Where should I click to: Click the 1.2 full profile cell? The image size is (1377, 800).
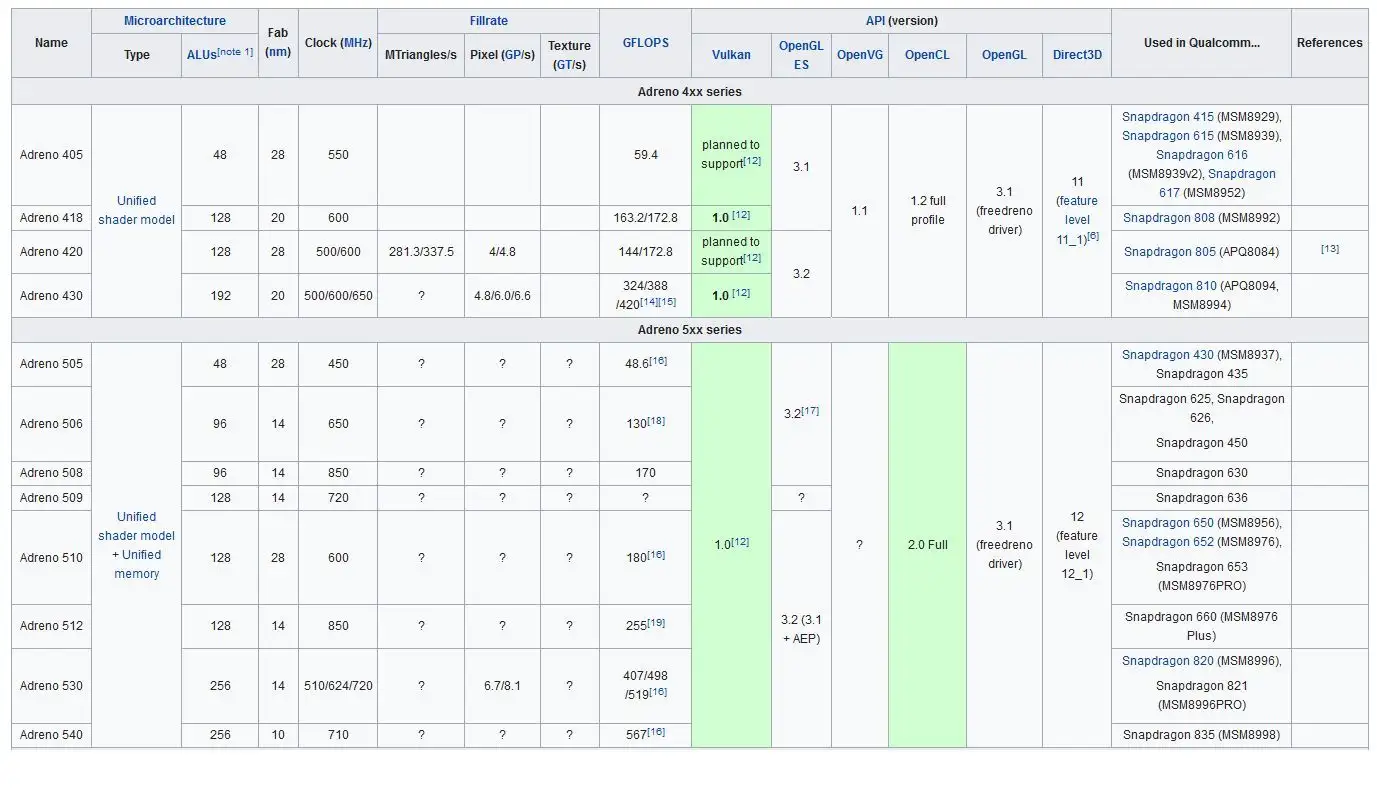[x=927, y=211]
